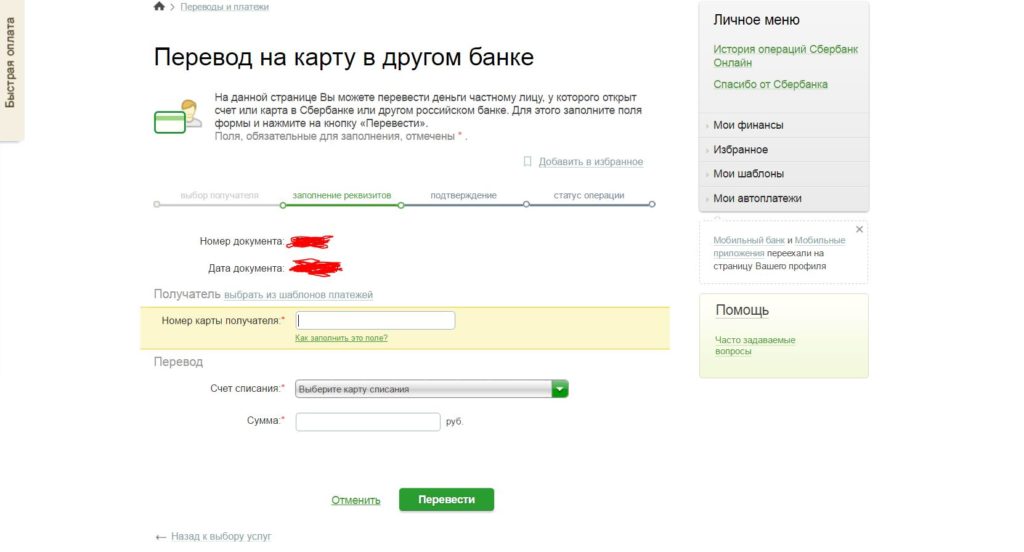Open Часто задаваемые вопросы help link

[755, 346]
